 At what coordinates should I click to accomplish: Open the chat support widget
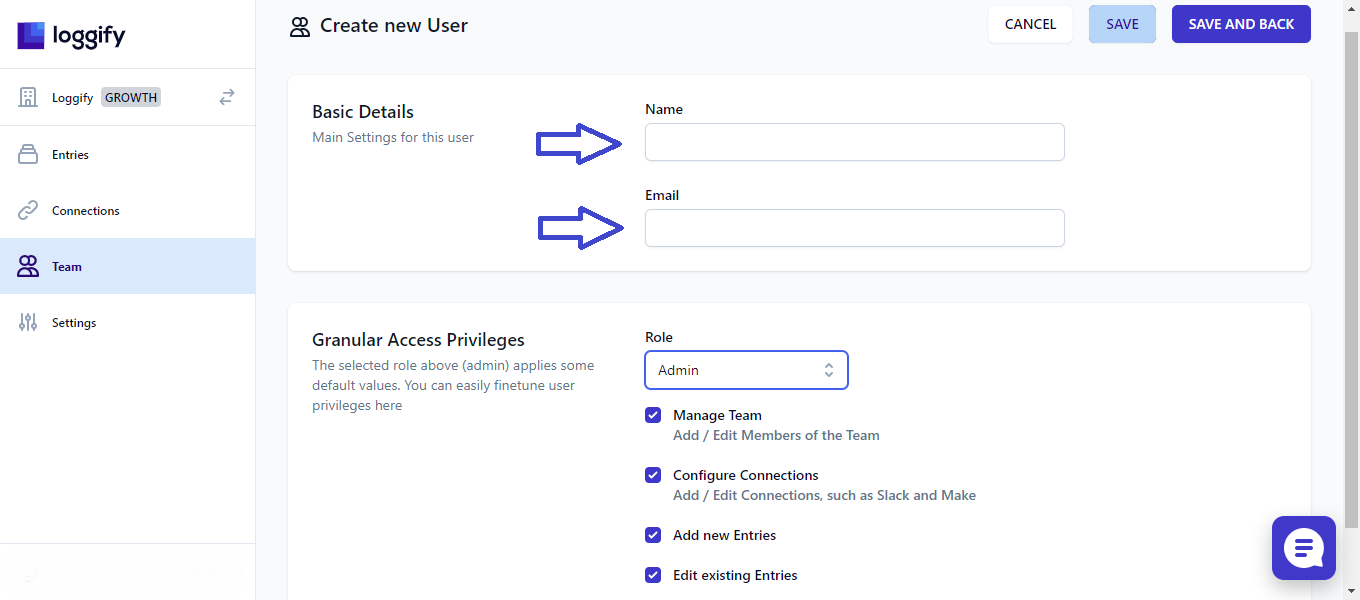(1304, 548)
